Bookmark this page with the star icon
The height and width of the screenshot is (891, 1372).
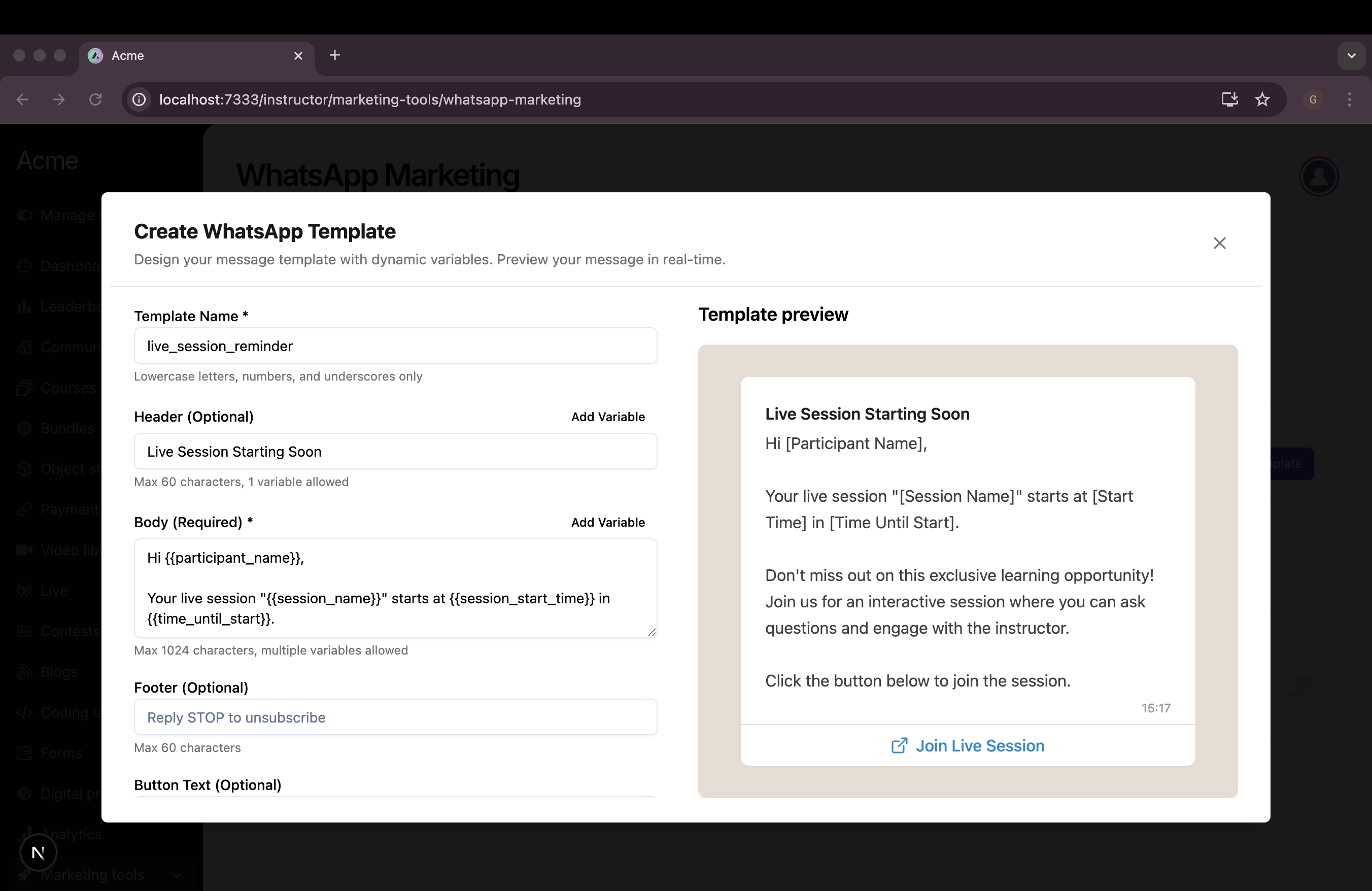pos(1262,99)
